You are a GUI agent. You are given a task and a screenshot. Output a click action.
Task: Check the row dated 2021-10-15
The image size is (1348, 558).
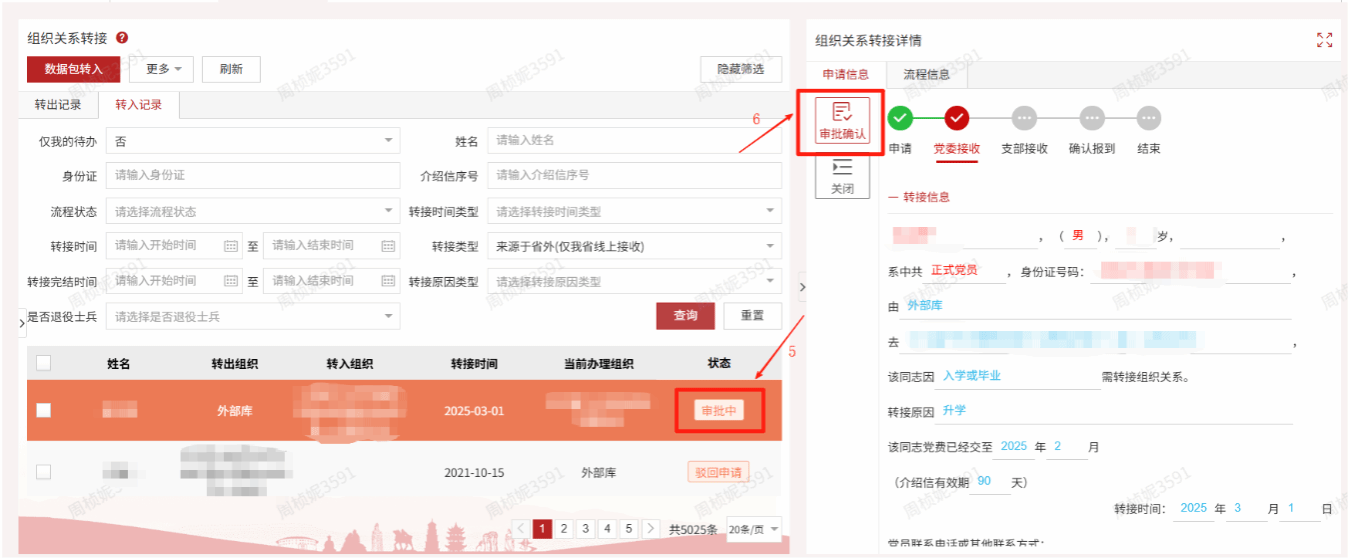pos(44,472)
